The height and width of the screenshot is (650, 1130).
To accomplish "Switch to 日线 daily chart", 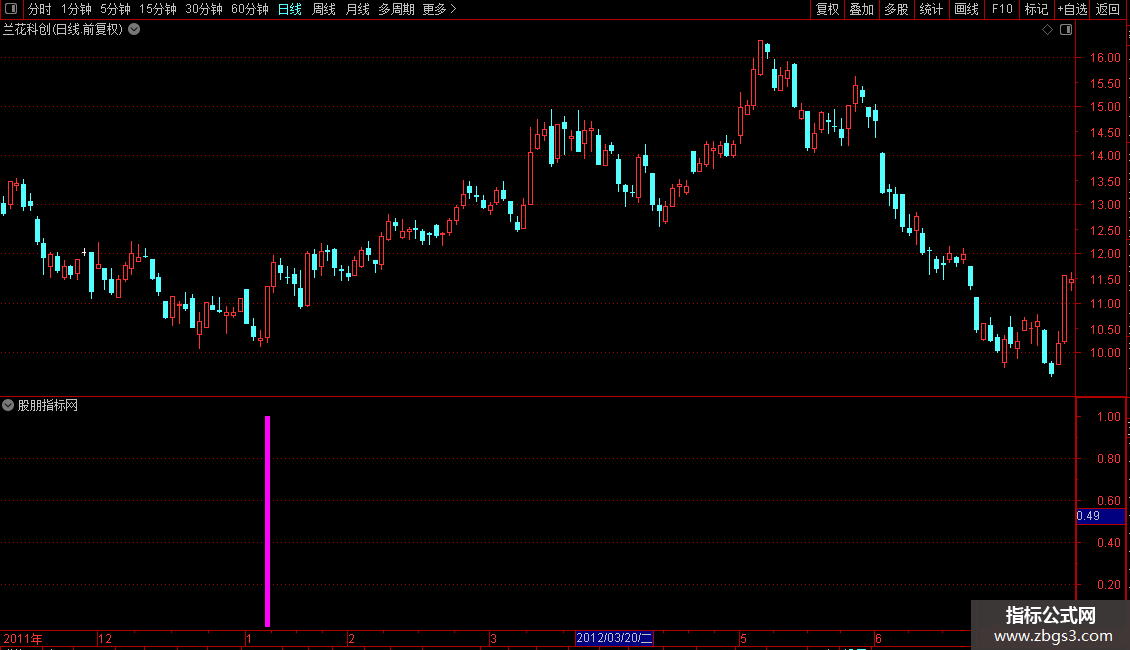I will coord(290,9).
